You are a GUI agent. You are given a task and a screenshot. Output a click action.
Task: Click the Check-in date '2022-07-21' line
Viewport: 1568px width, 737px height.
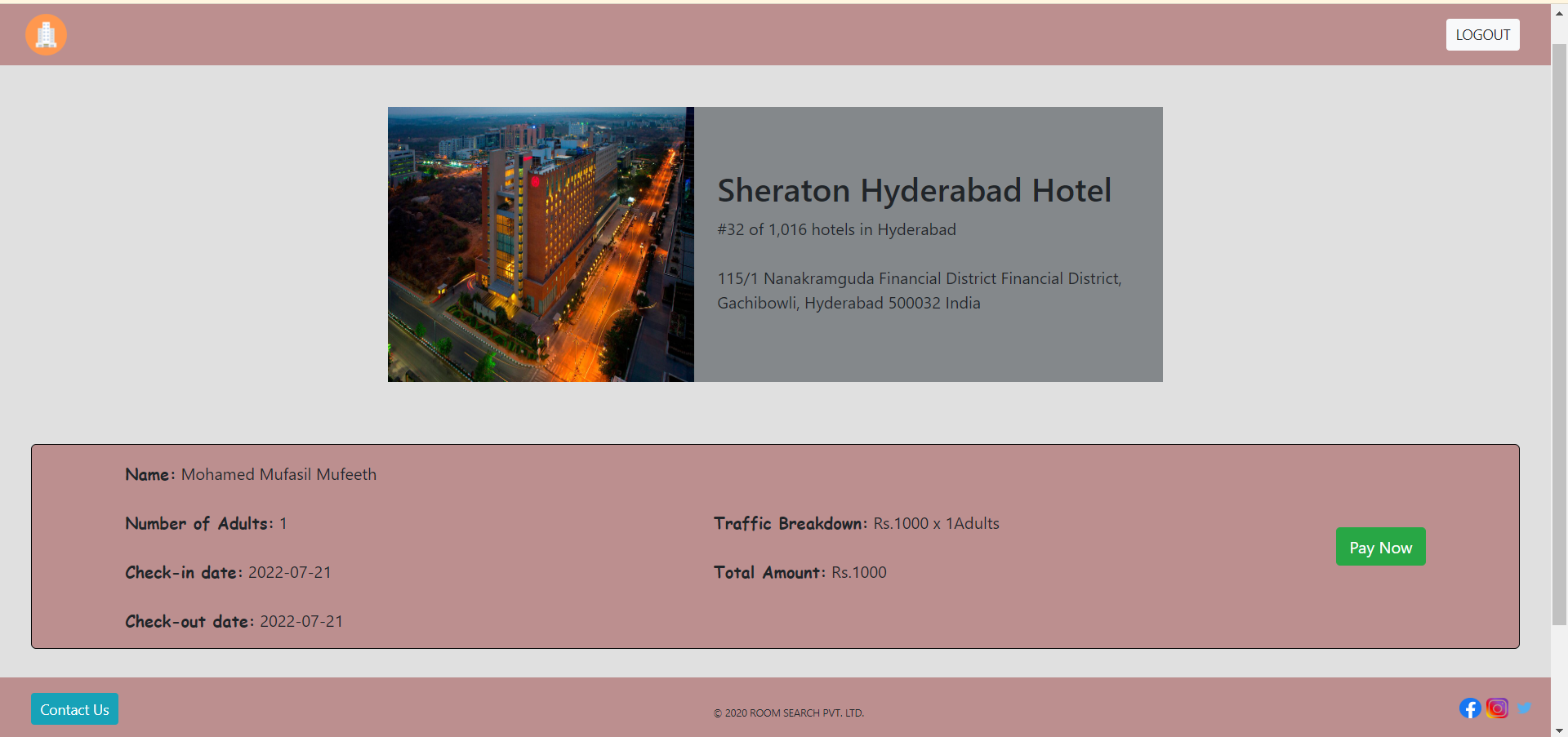(x=228, y=572)
